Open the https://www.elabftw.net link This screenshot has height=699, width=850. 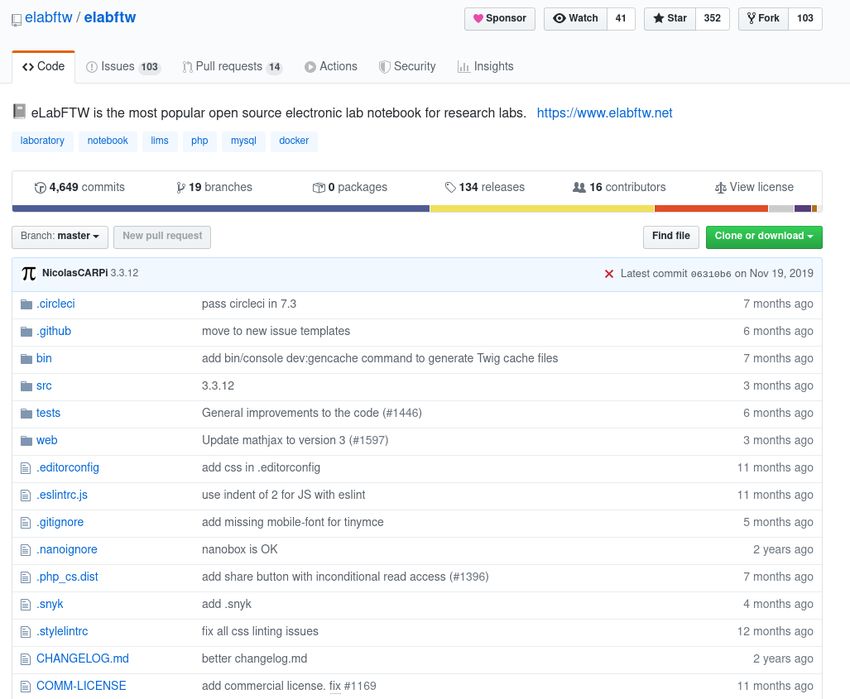tap(604, 113)
